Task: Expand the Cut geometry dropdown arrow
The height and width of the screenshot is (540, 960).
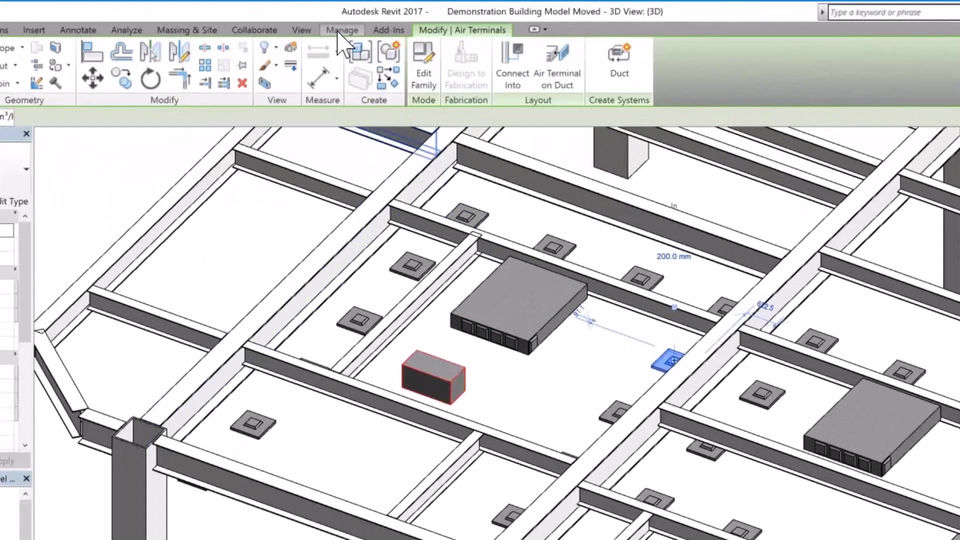Action: [15, 66]
